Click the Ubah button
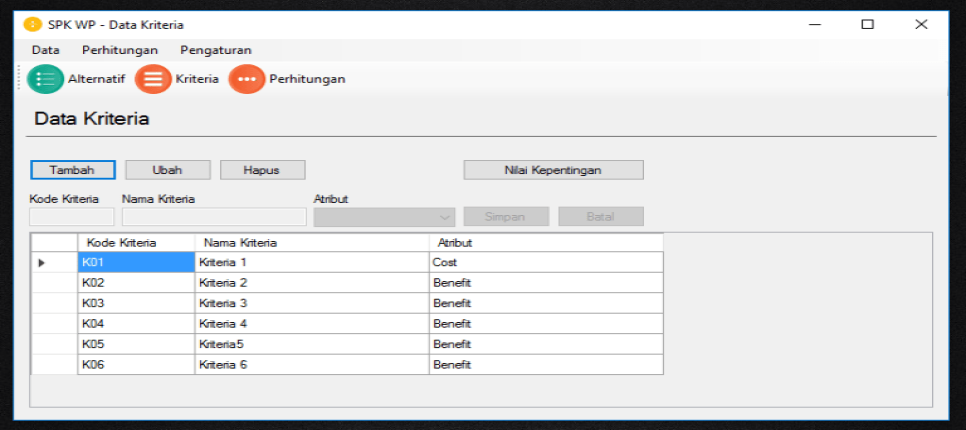Viewport: 966px width, 430px height. [168, 170]
